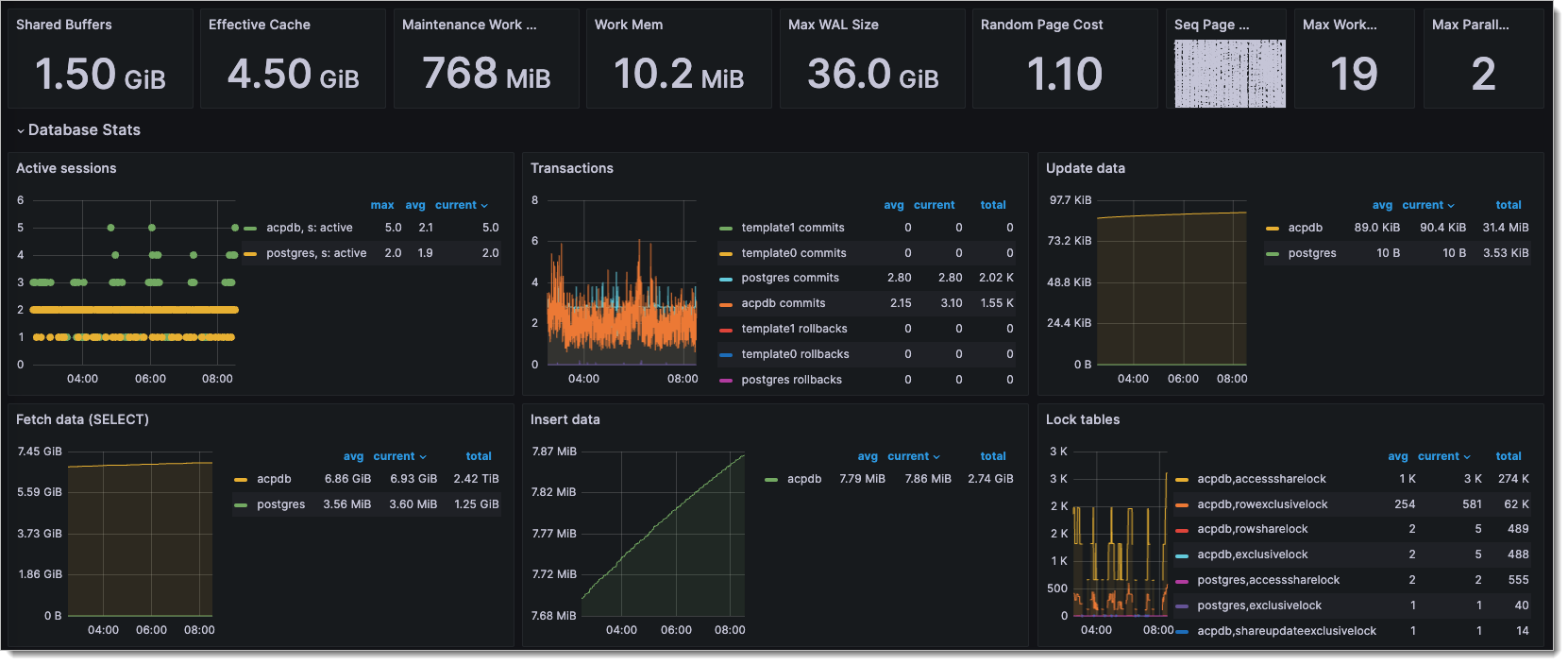Sort Lock tables legend by total
This screenshot has width=1568, height=665.
1509,456
